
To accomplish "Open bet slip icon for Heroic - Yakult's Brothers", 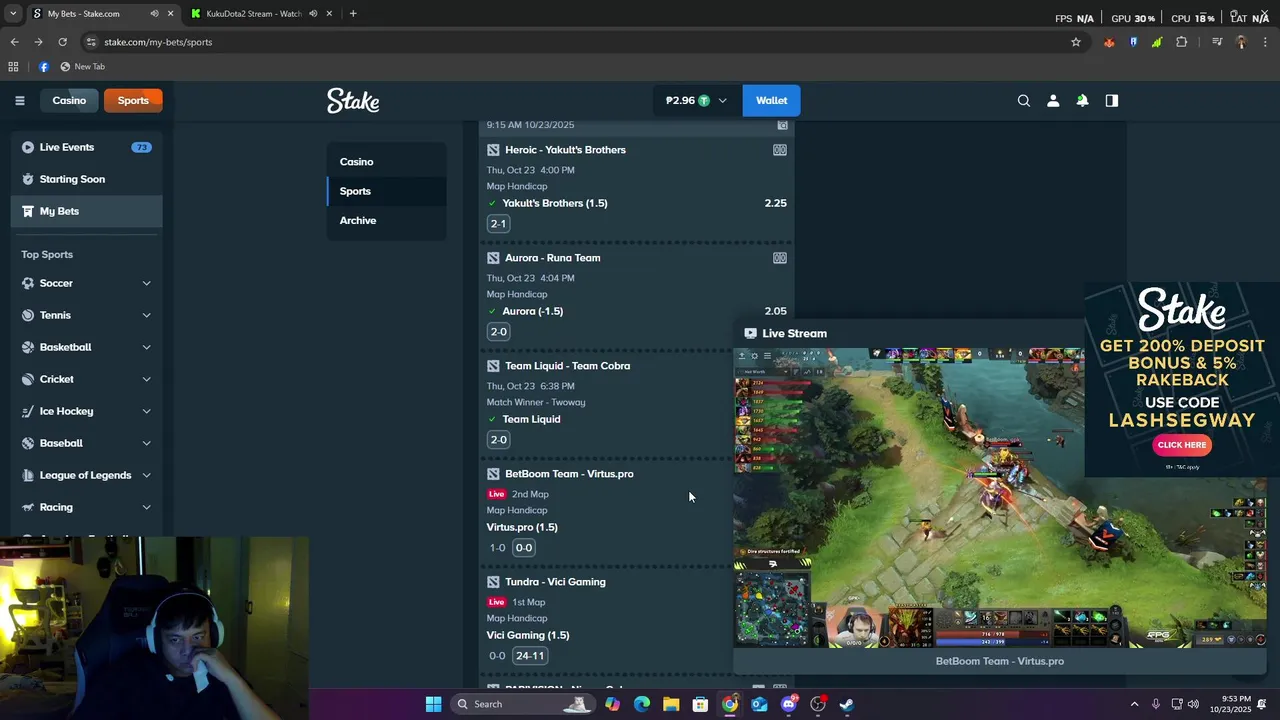I will (780, 150).
